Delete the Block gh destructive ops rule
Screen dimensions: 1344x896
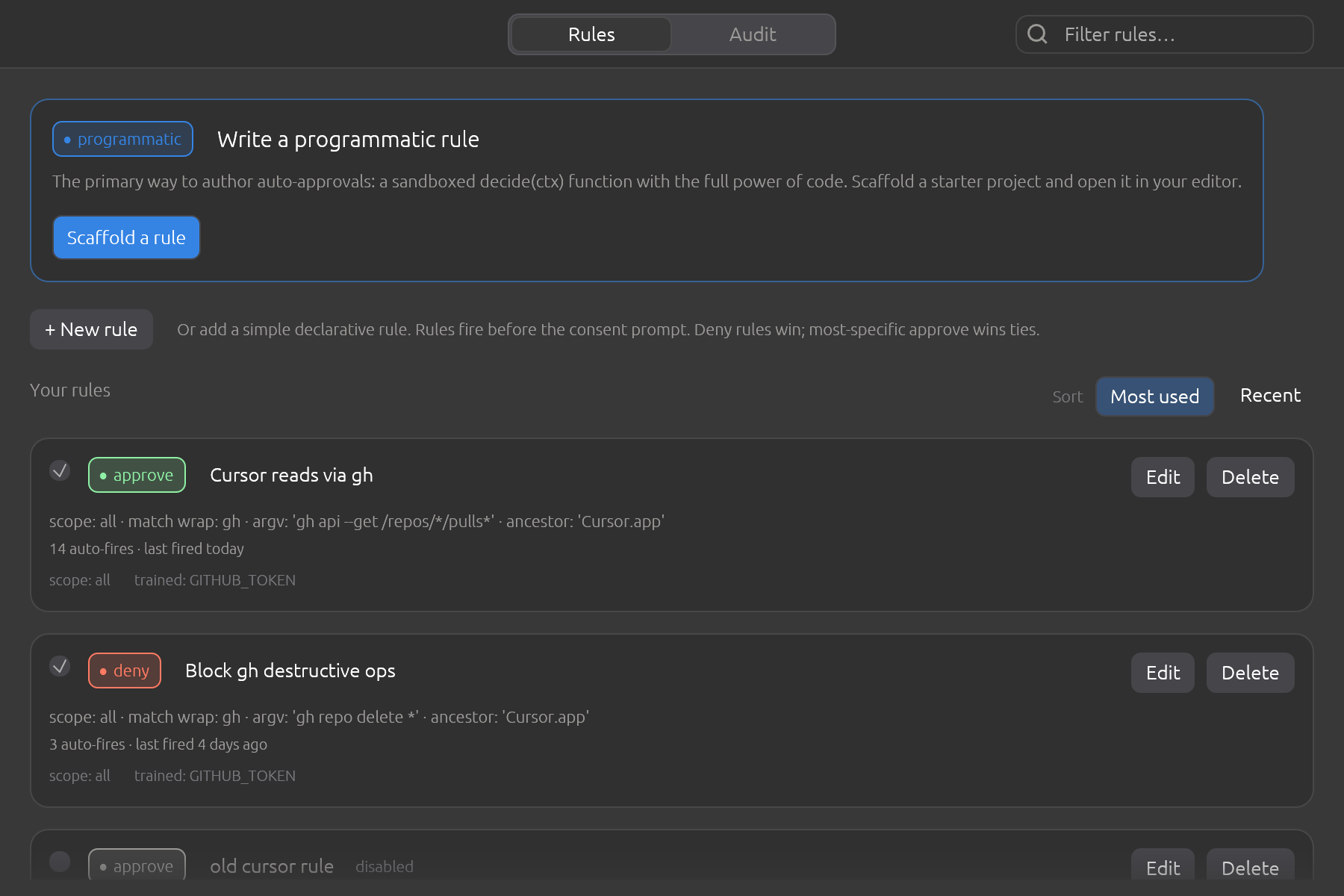[x=1250, y=673]
